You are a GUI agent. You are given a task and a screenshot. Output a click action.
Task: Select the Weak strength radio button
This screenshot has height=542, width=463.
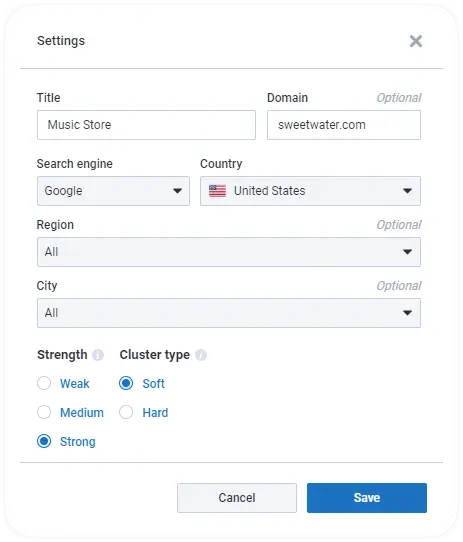coord(44,383)
